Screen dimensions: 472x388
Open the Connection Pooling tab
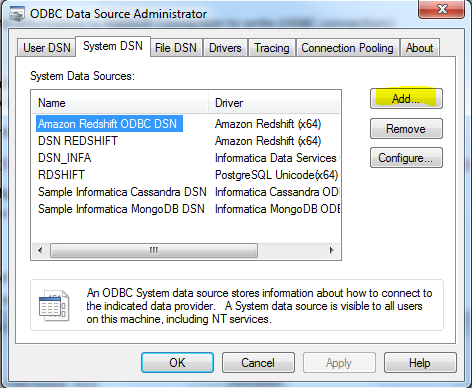(x=347, y=48)
